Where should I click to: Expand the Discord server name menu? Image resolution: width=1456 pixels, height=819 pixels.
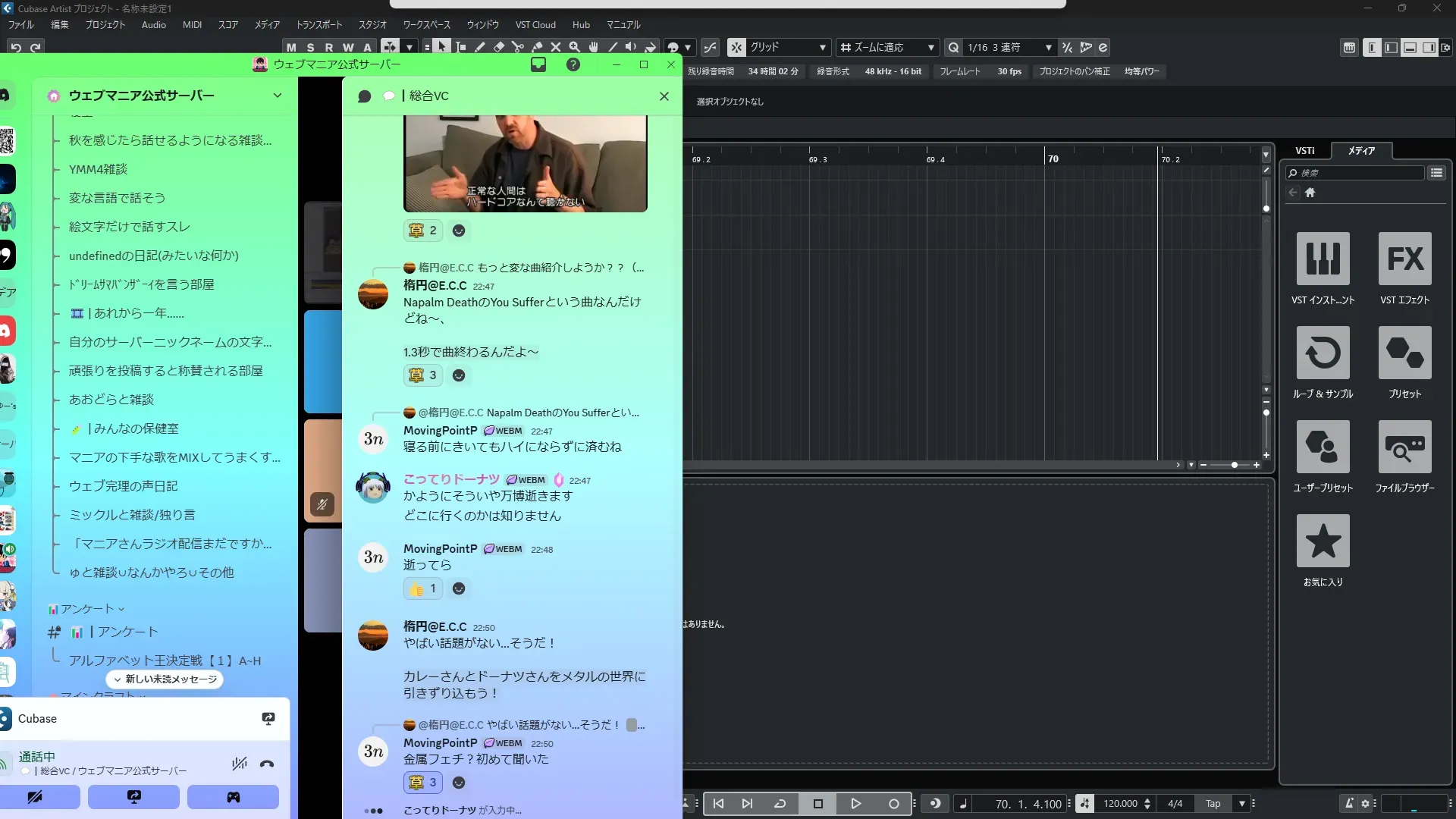click(x=277, y=96)
